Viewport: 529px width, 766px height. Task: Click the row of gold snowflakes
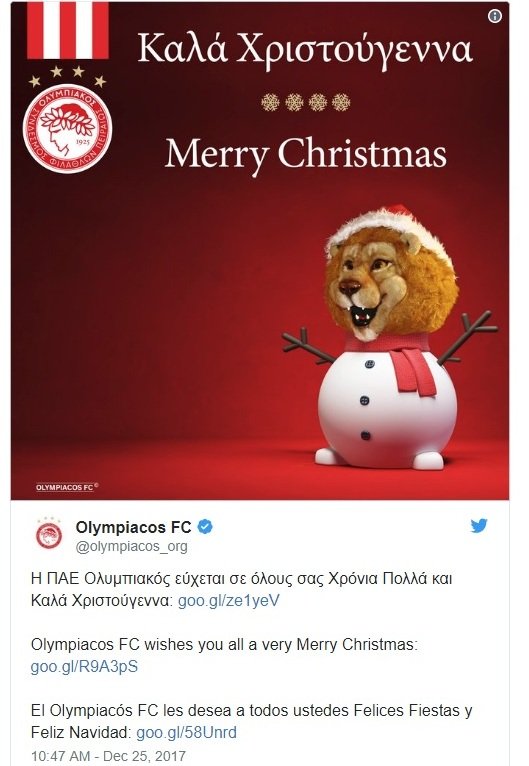click(306, 102)
